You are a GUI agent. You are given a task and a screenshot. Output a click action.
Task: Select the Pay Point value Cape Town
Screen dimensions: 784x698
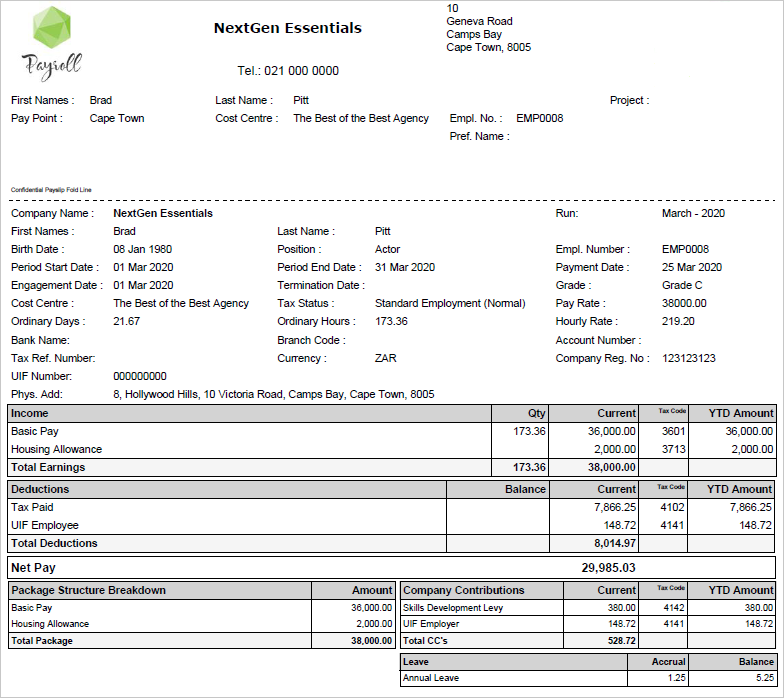[116, 118]
